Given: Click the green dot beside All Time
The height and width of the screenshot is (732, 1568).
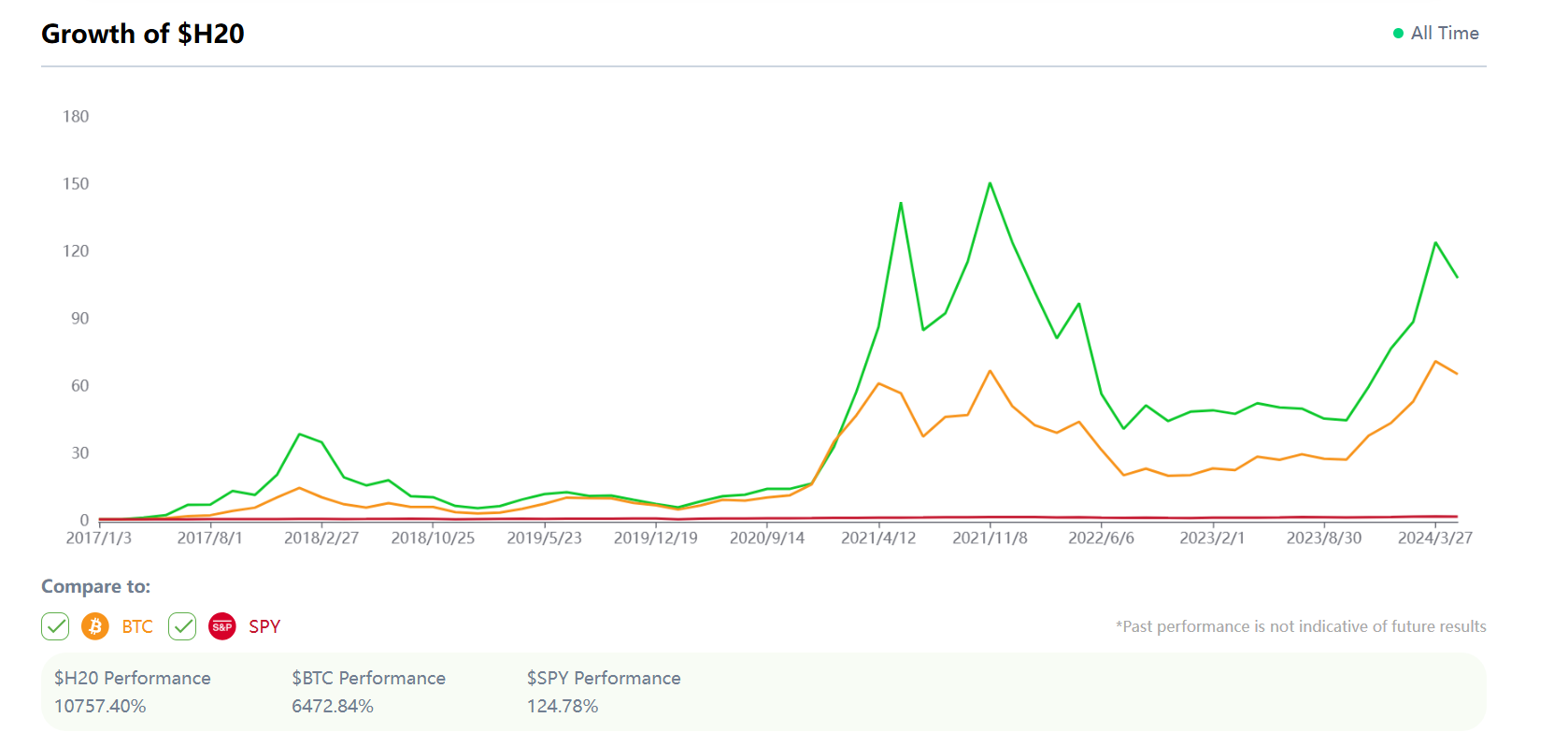Looking at the screenshot, I should click(1398, 34).
